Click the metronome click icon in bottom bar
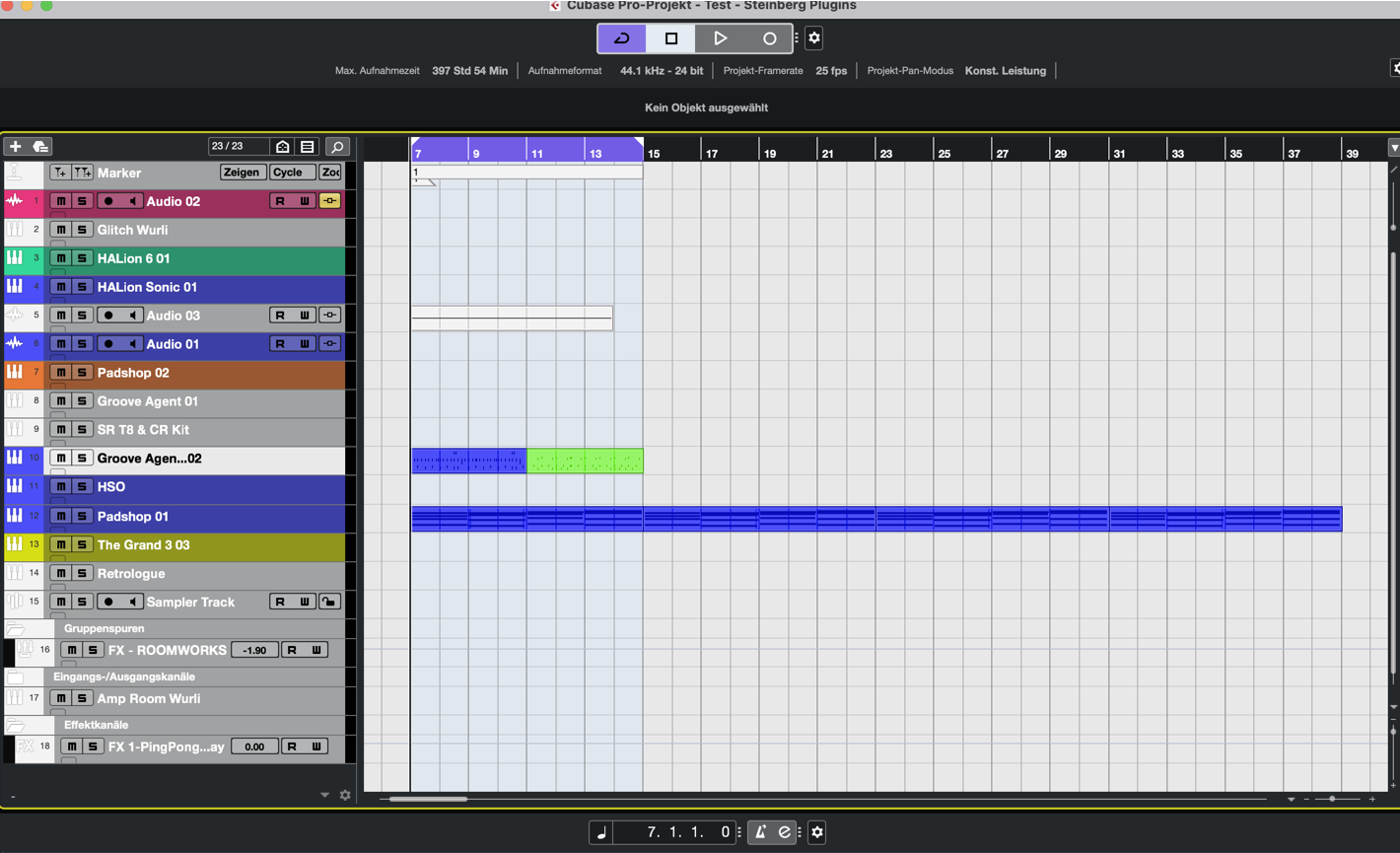 (760, 832)
